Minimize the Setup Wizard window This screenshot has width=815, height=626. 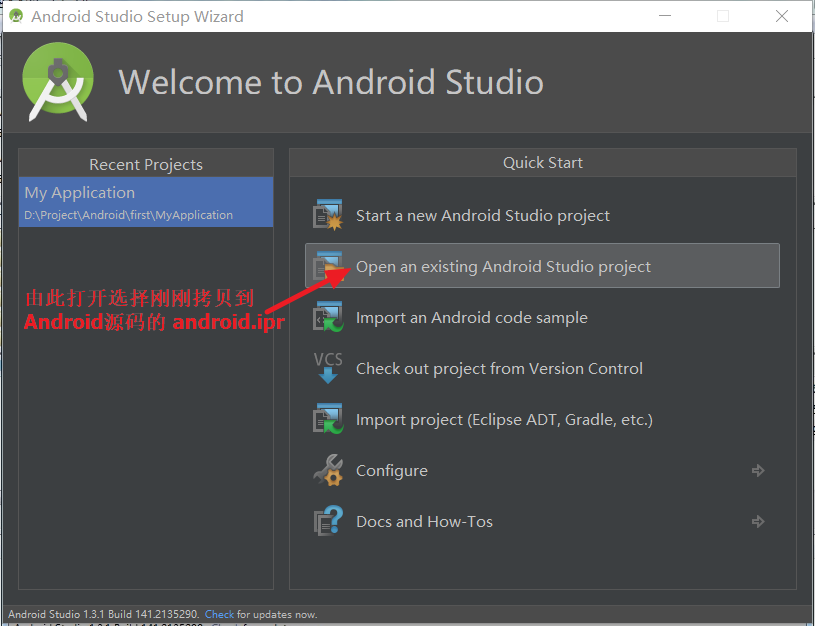click(x=665, y=16)
